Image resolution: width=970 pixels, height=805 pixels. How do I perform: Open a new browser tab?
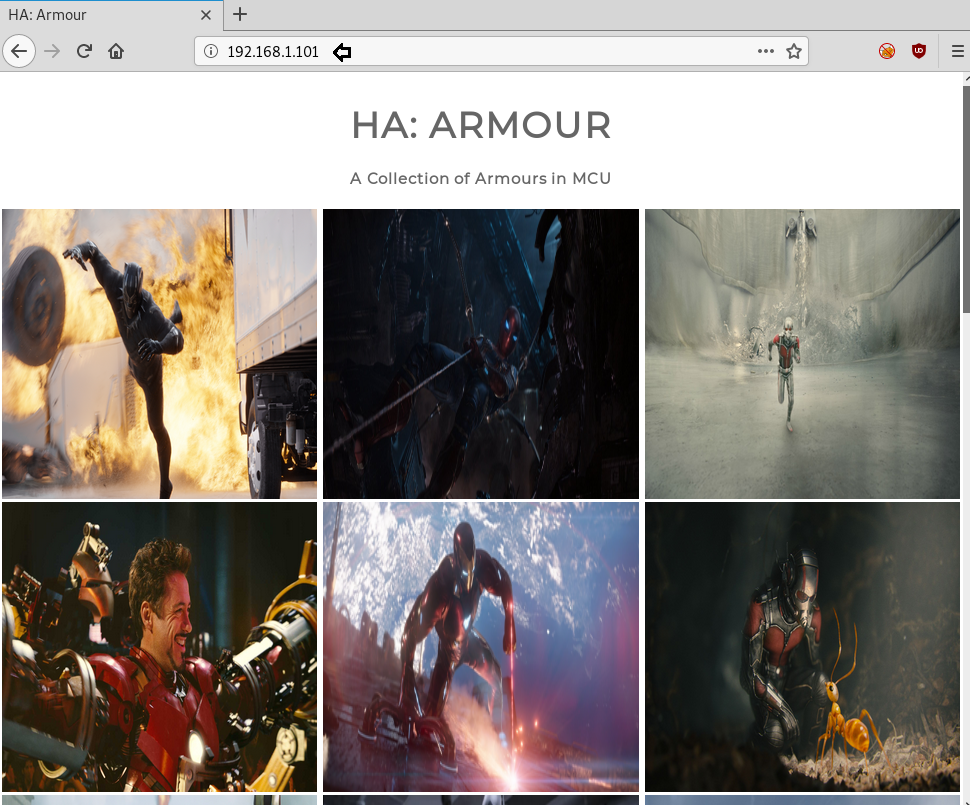pyautogui.click(x=240, y=14)
